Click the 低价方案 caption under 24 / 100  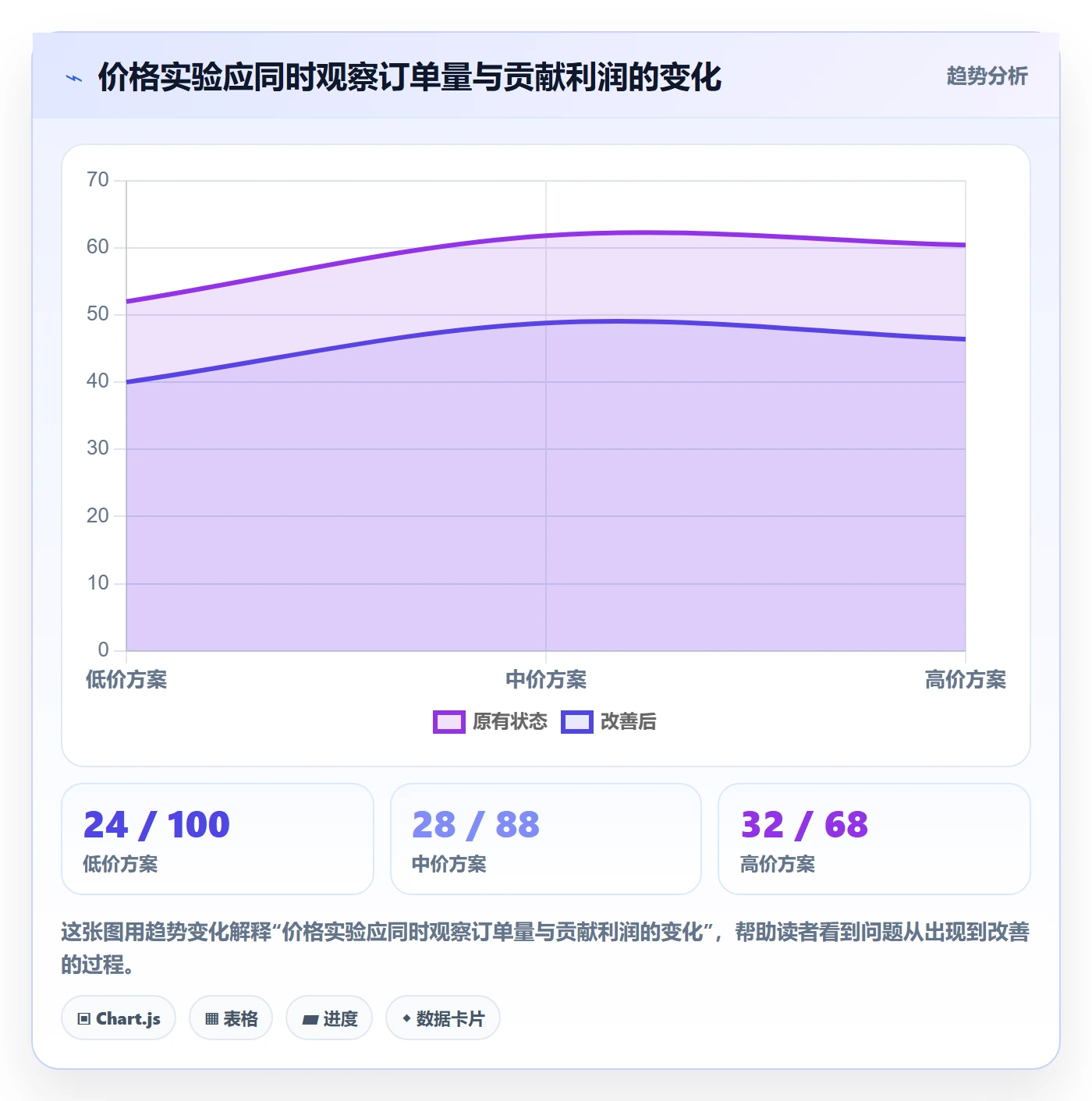[x=120, y=864]
